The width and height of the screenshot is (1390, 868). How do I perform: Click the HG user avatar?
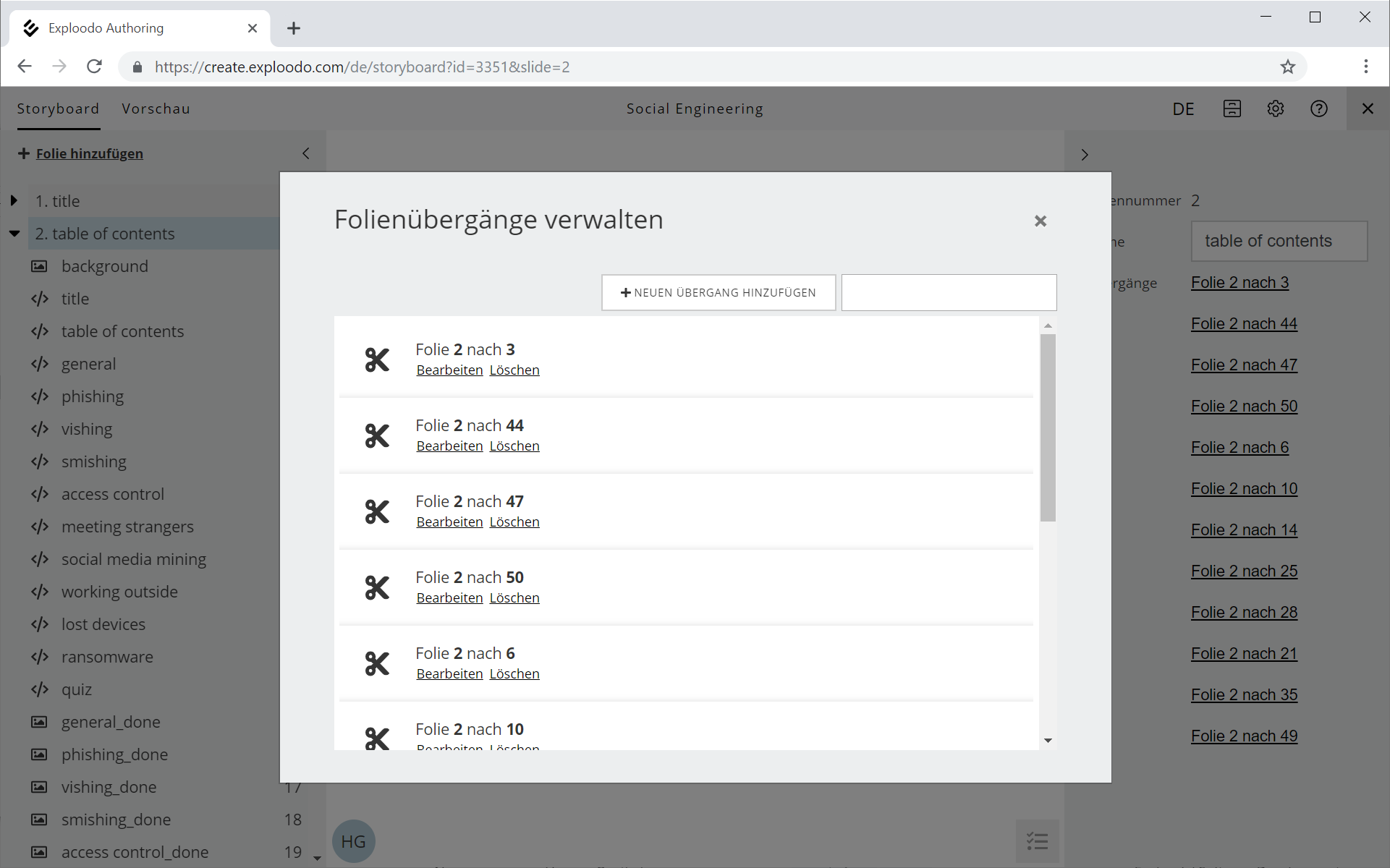click(353, 841)
